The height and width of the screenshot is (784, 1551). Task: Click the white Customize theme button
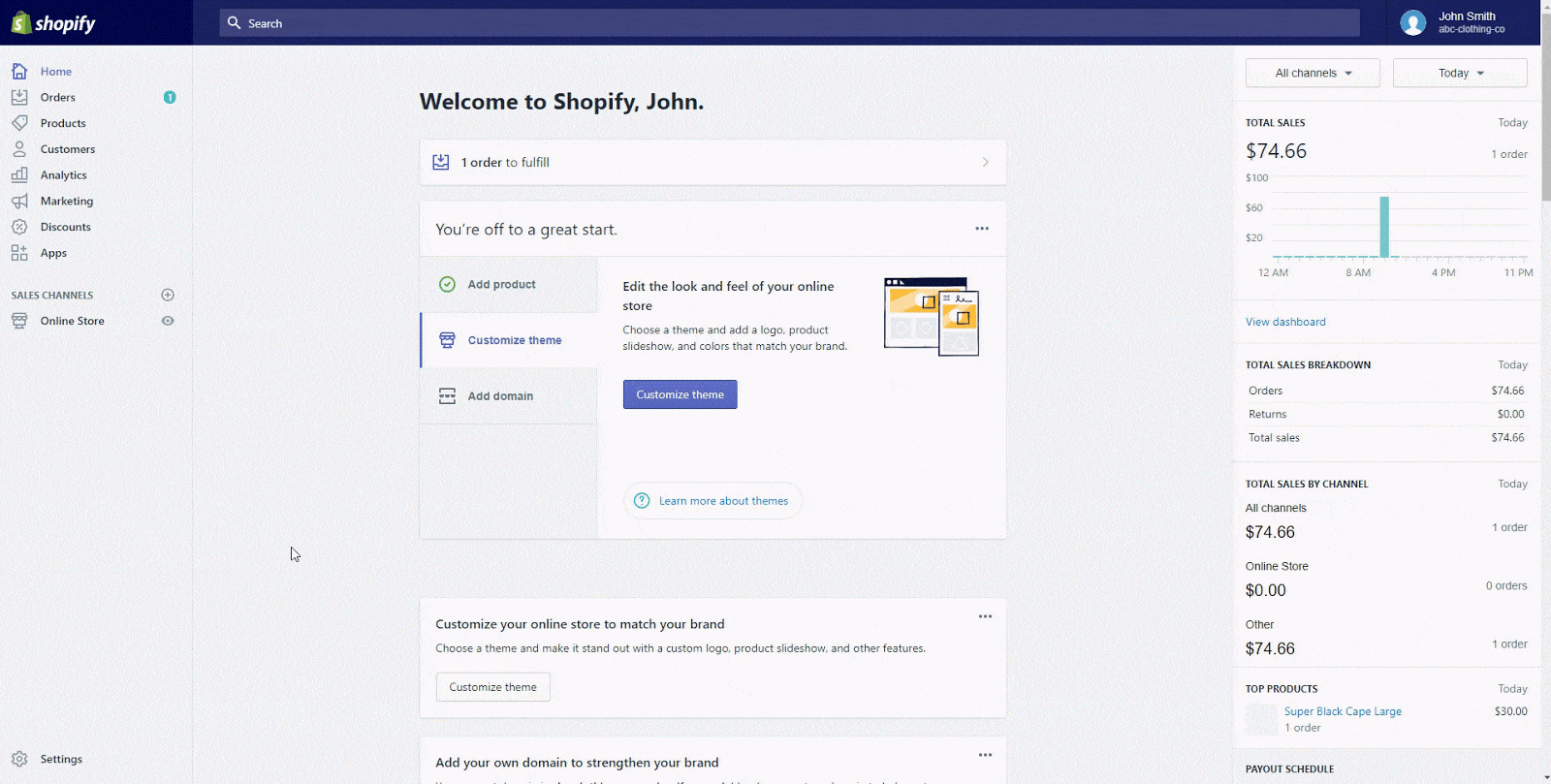(493, 687)
